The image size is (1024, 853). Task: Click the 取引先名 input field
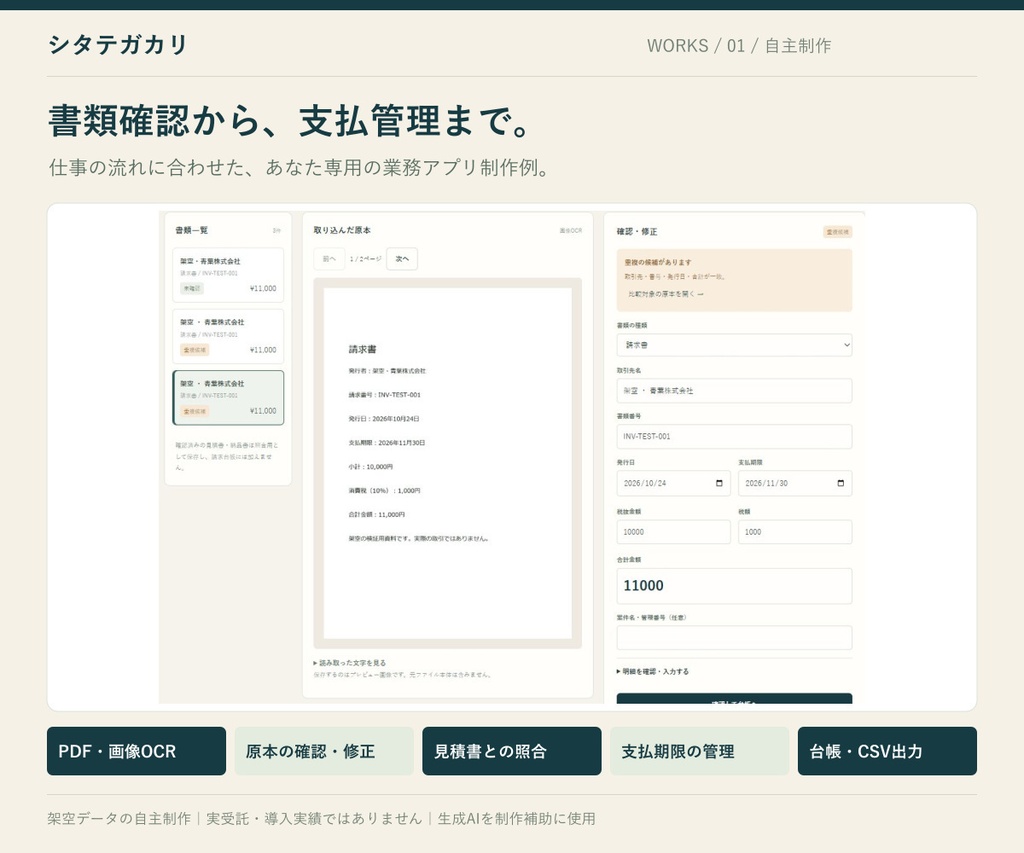click(734, 391)
